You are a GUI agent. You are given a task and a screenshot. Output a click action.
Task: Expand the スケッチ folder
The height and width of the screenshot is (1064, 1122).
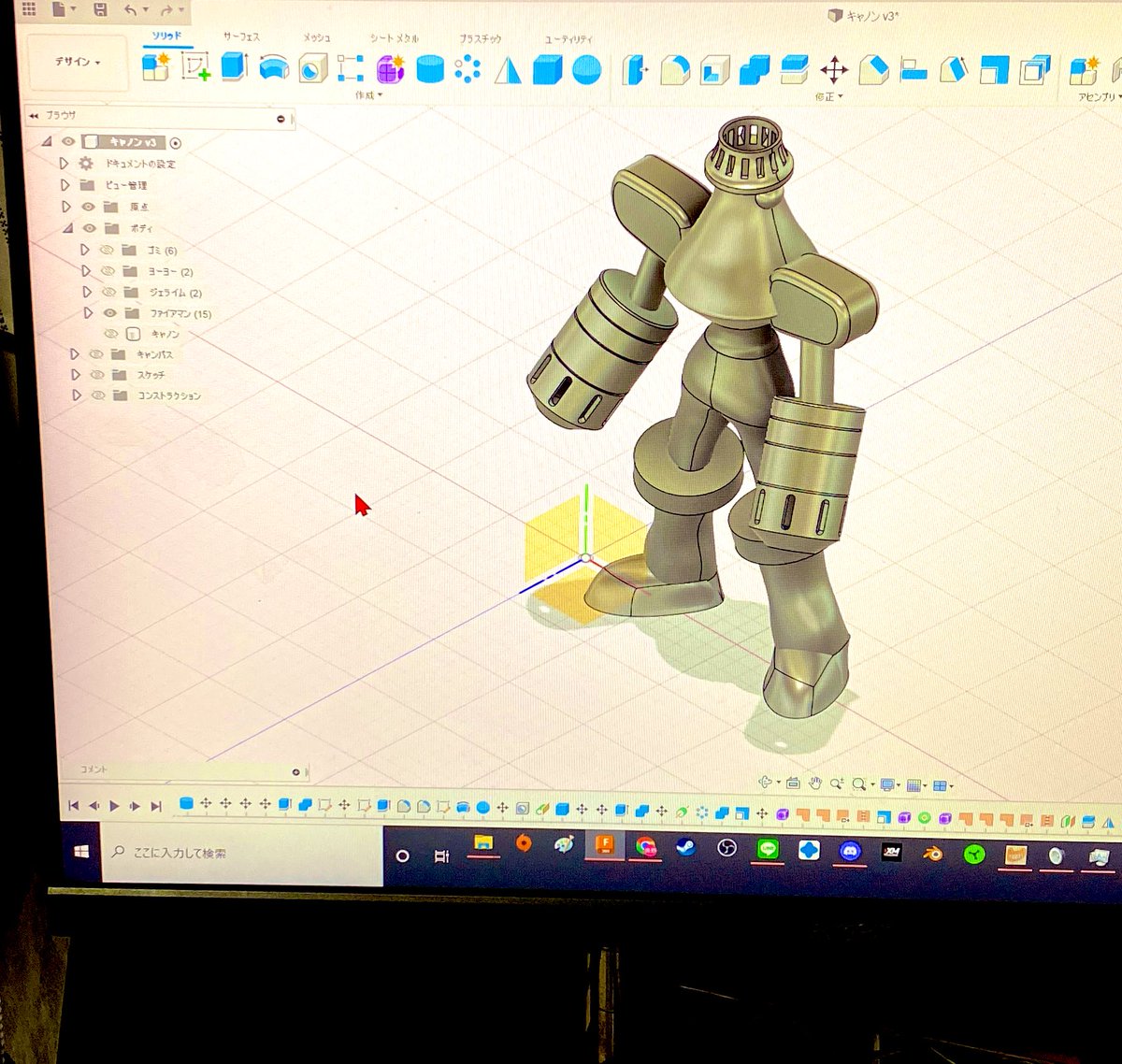[76, 375]
